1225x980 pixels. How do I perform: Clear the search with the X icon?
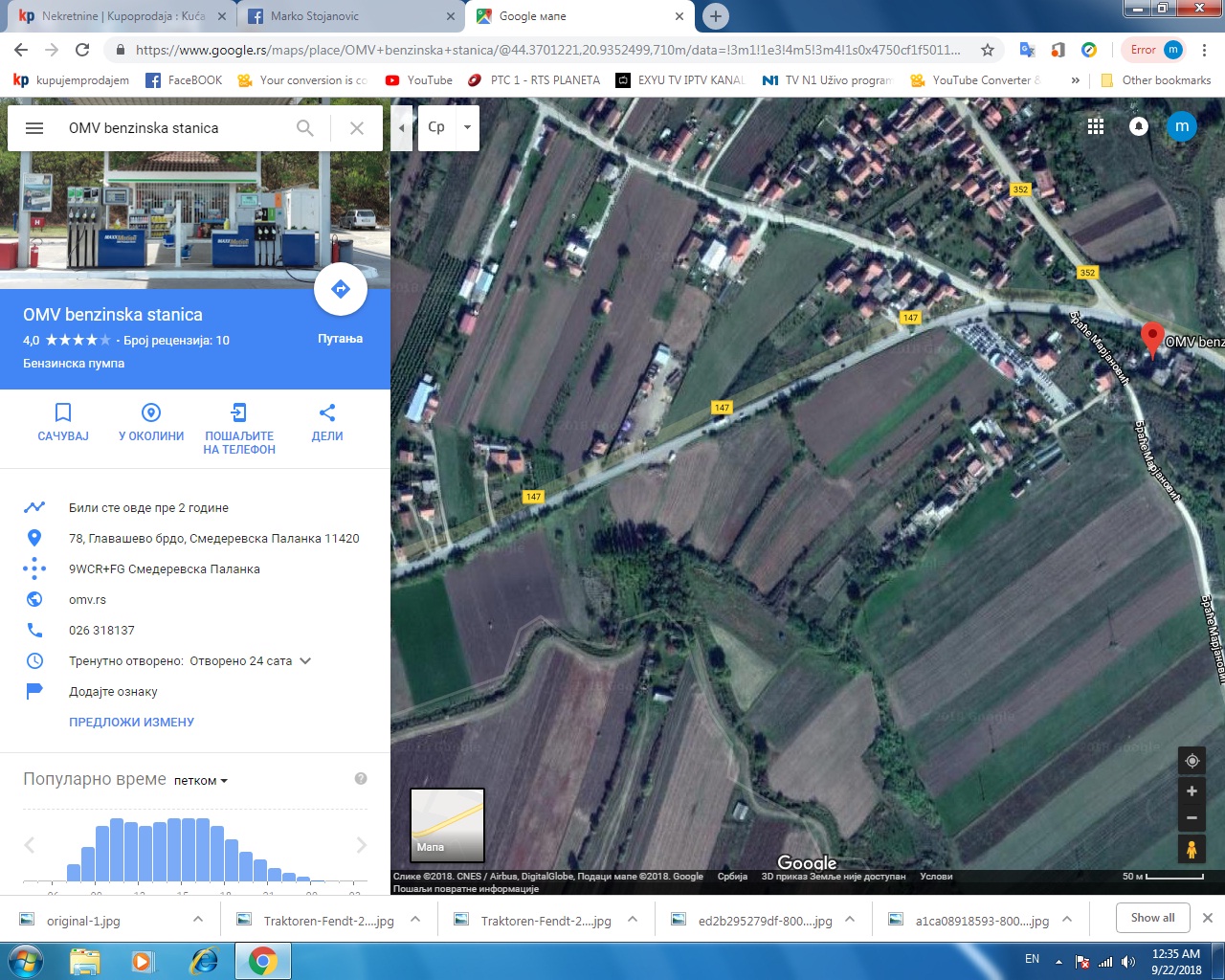[357, 128]
